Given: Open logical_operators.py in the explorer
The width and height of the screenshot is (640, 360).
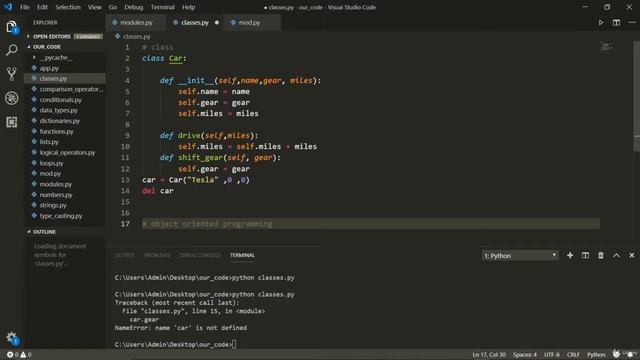Looking at the screenshot, I should point(65,152).
